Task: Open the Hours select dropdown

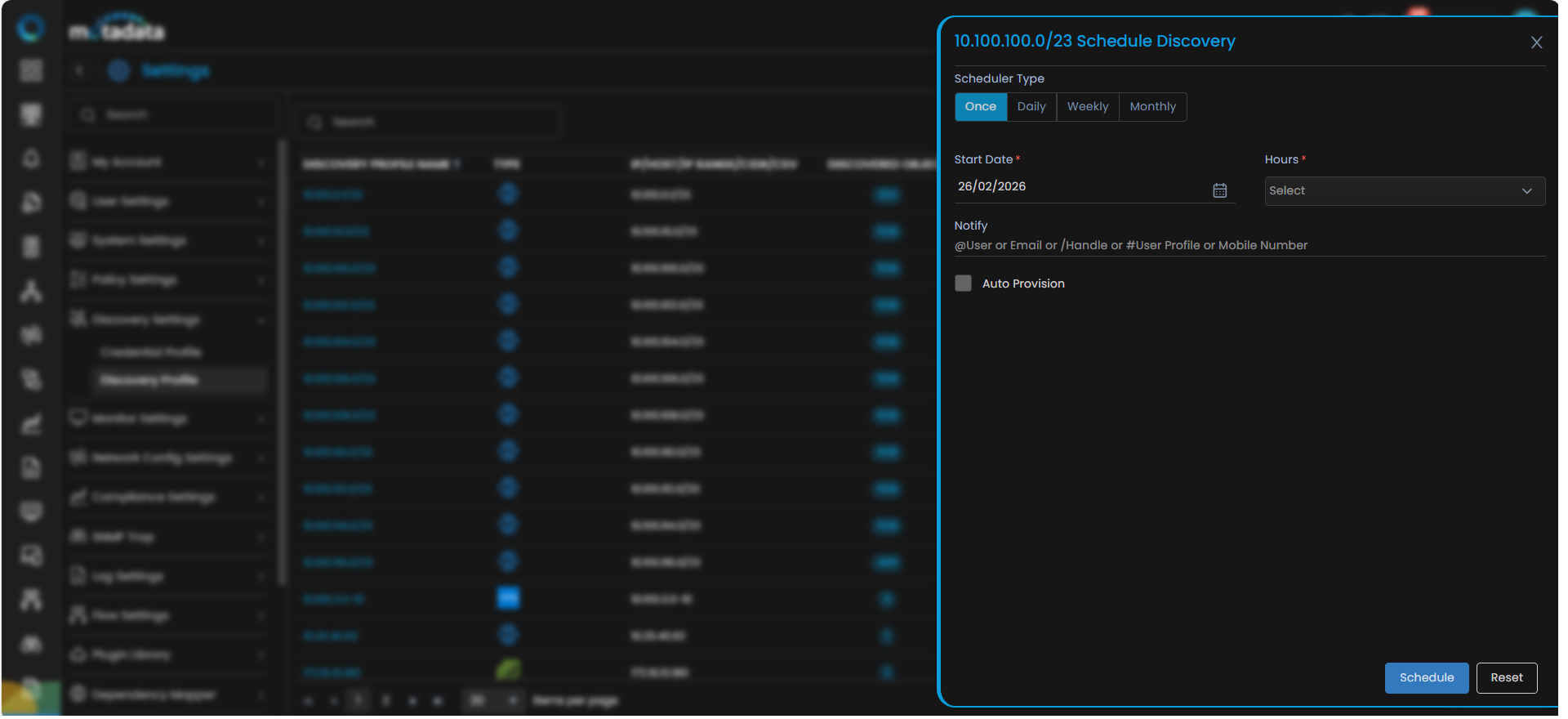Action: [x=1404, y=191]
